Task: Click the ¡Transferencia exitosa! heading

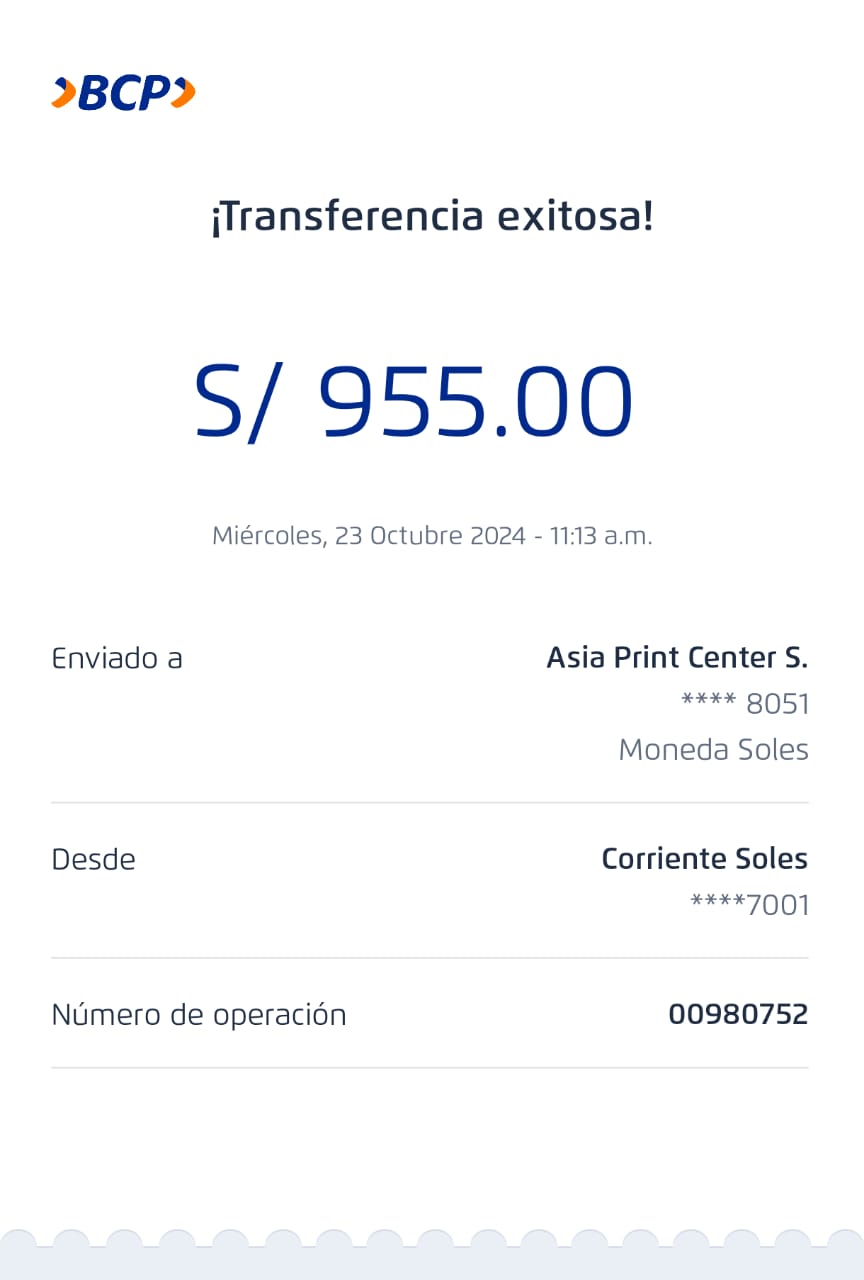Action: pyautogui.click(x=431, y=216)
